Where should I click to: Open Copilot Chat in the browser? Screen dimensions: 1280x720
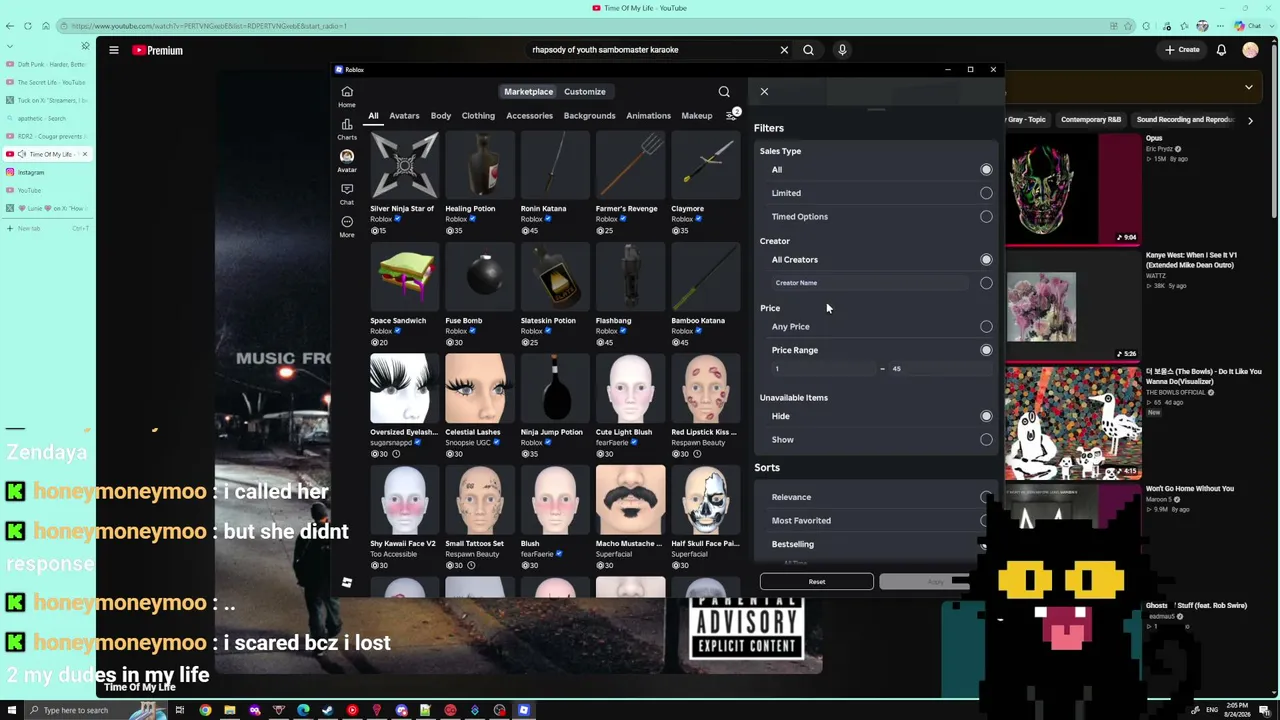(1248, 26)
